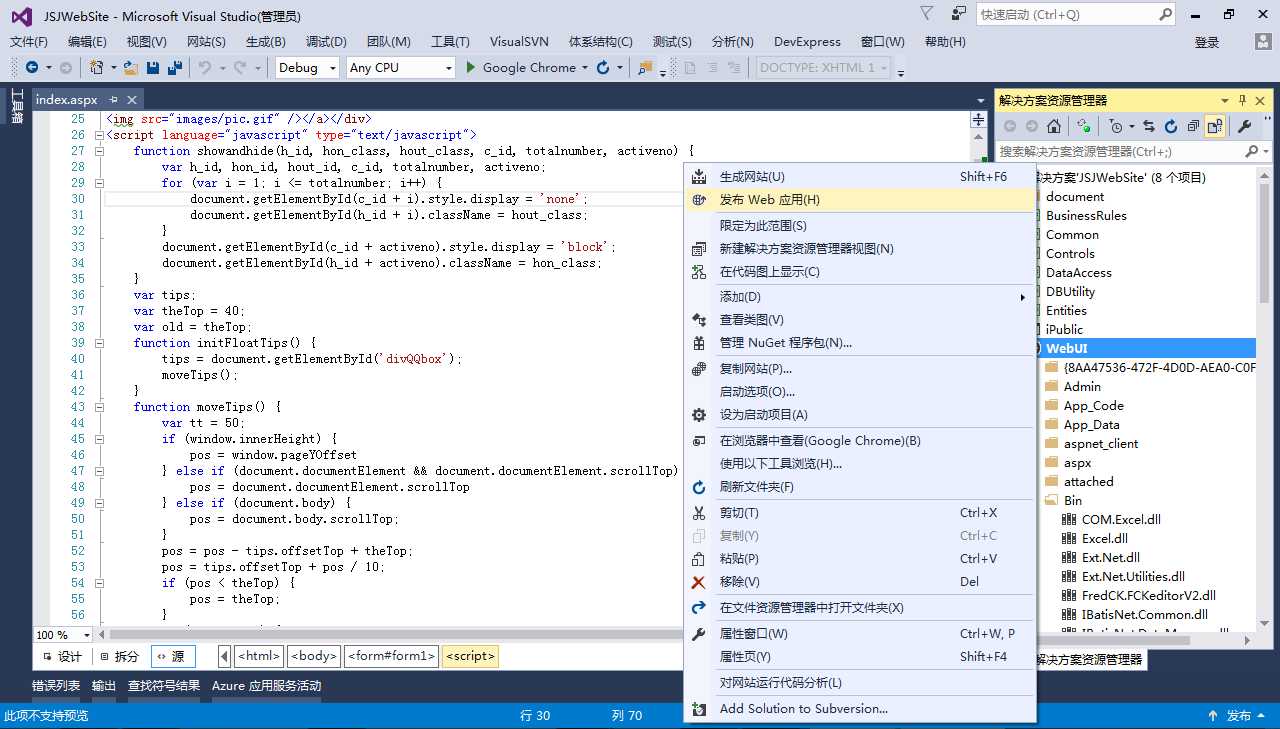Click the Collapse All icon in Solution Explorer
Viewport: 1280px width, 729px height.
click(x=1191, y=126)
